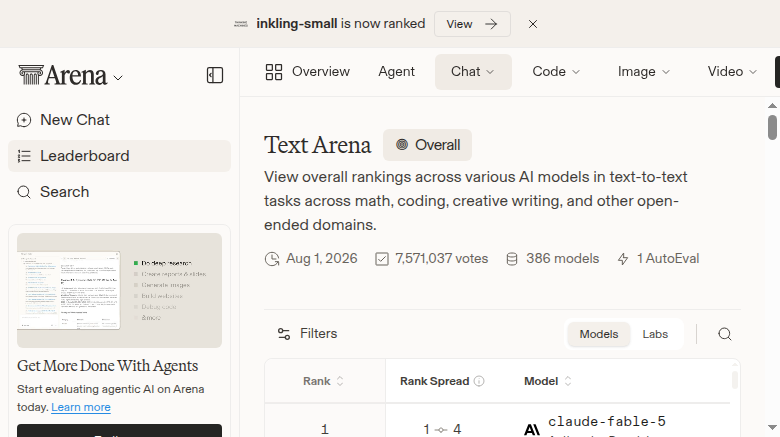Follow the Learn more link
Viewport: 780px width, 437px height.
coord(81,407)
